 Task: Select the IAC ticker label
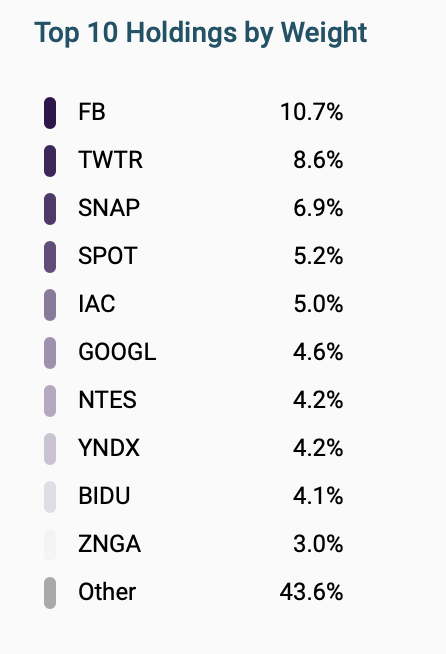point(97,304)
